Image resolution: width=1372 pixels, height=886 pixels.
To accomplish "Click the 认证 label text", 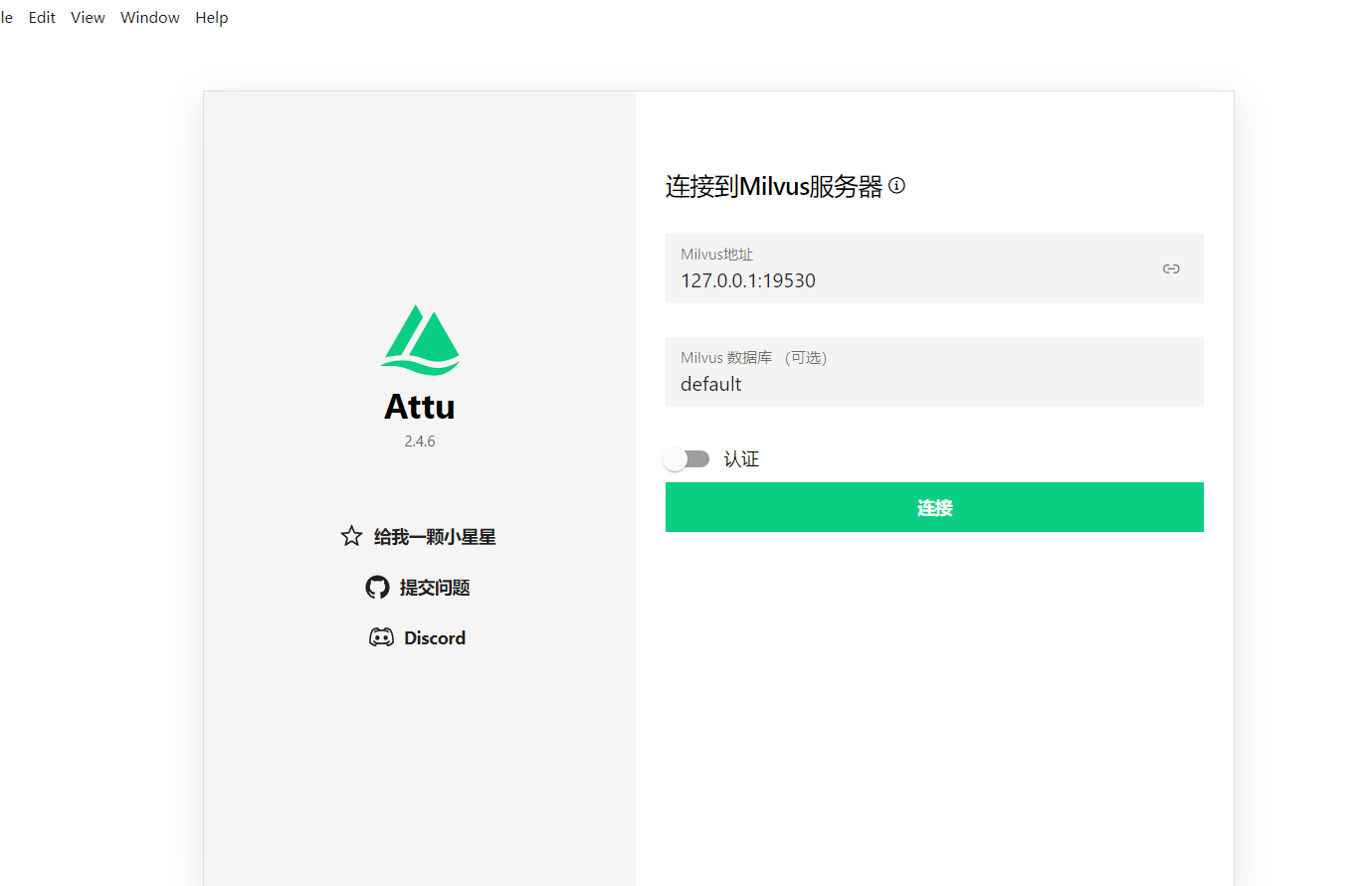I will click(741, 458).
